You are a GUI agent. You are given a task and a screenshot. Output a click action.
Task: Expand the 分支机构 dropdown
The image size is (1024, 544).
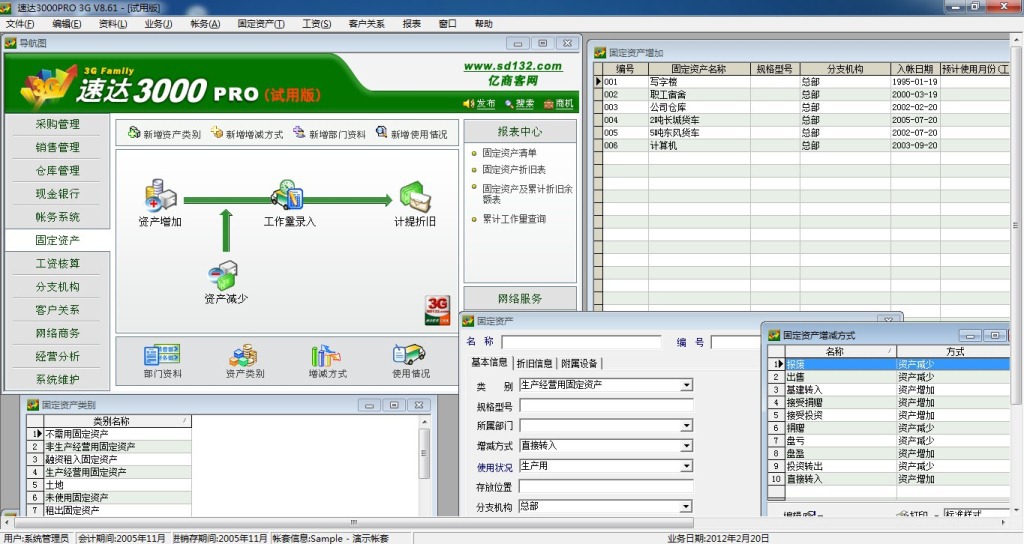(x=686, y=507)
